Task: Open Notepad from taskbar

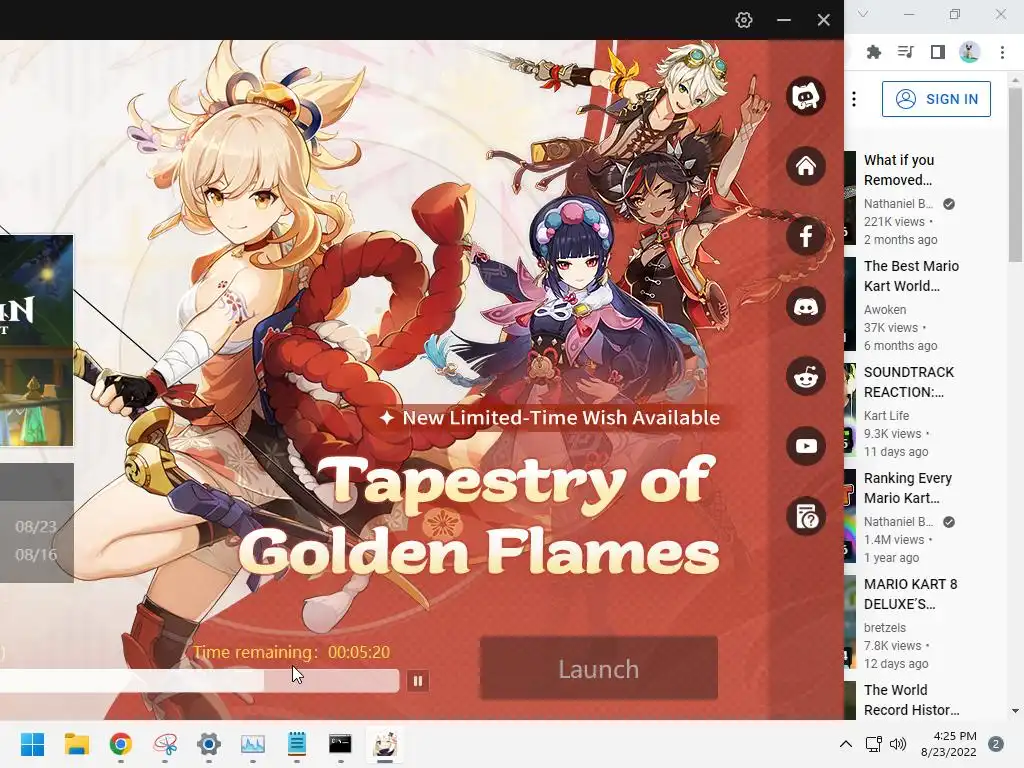Action: 296,744
